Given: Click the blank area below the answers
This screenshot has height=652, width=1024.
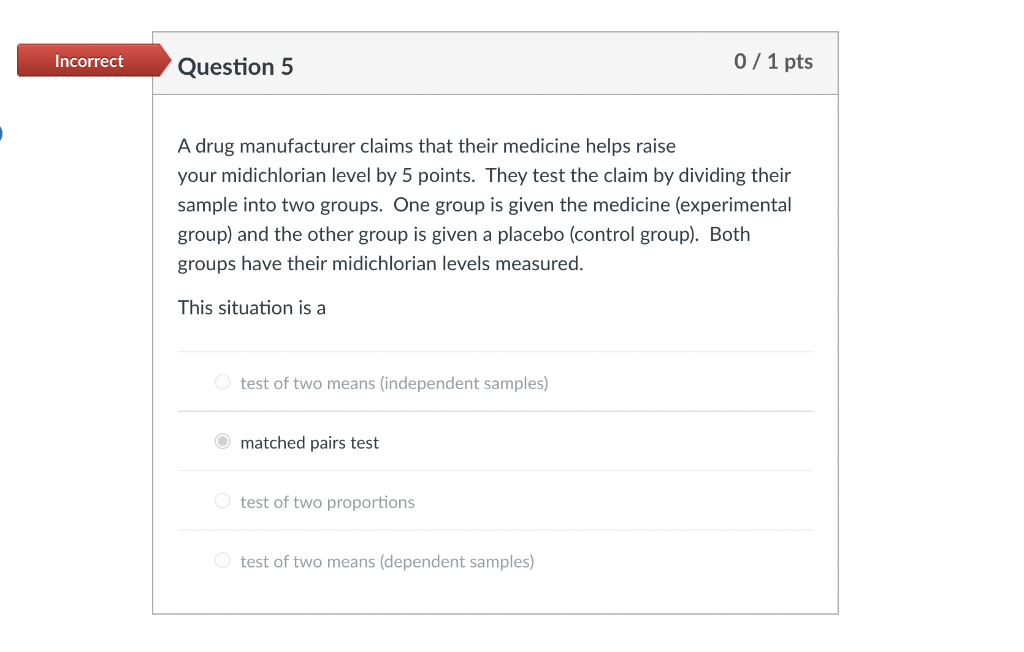Looking at the screenshot, I should point(495,595).
